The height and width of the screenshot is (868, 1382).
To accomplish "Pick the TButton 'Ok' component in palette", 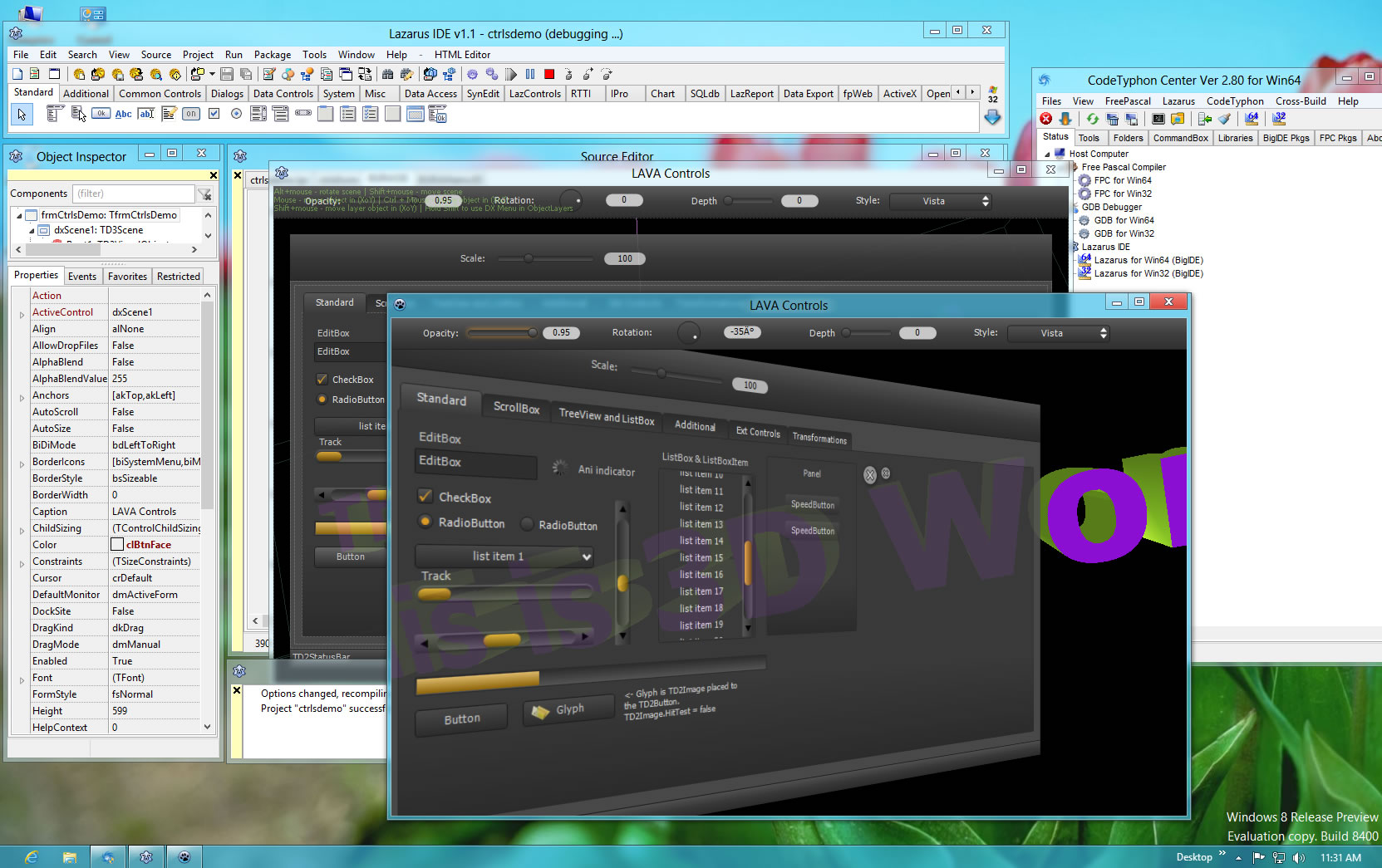I will [x=101, y=113].
